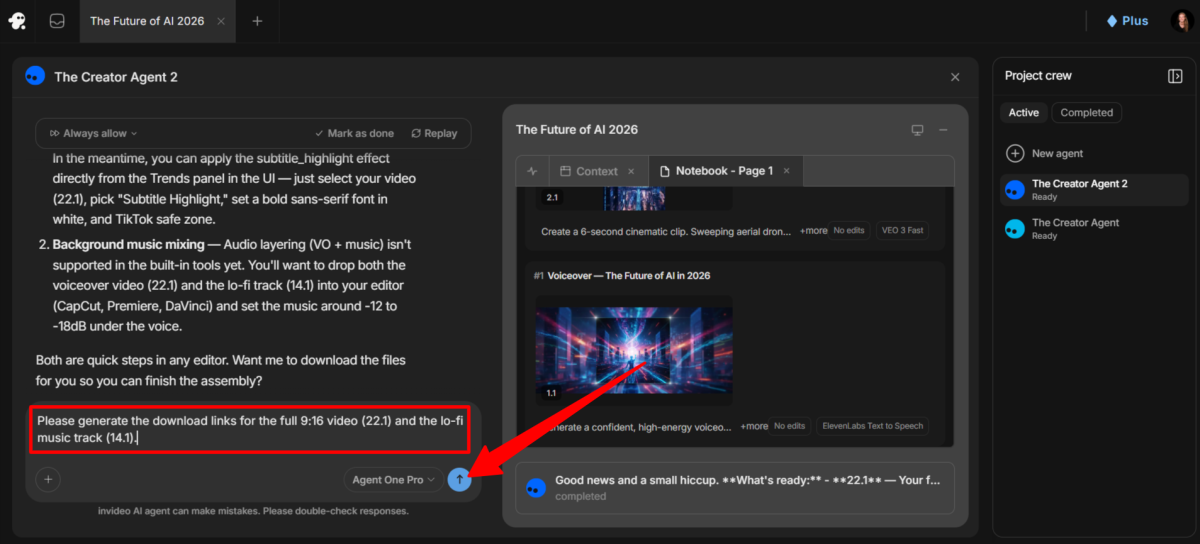The image size is (1200, 544).
Task: Click the Project crew title
Action: coord(1038,76)
